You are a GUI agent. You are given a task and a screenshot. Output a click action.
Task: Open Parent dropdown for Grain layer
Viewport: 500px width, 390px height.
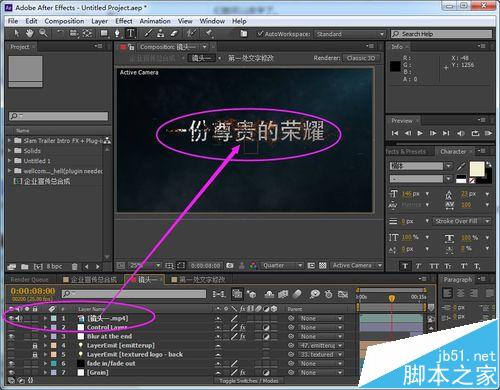[x=321, y=373]
